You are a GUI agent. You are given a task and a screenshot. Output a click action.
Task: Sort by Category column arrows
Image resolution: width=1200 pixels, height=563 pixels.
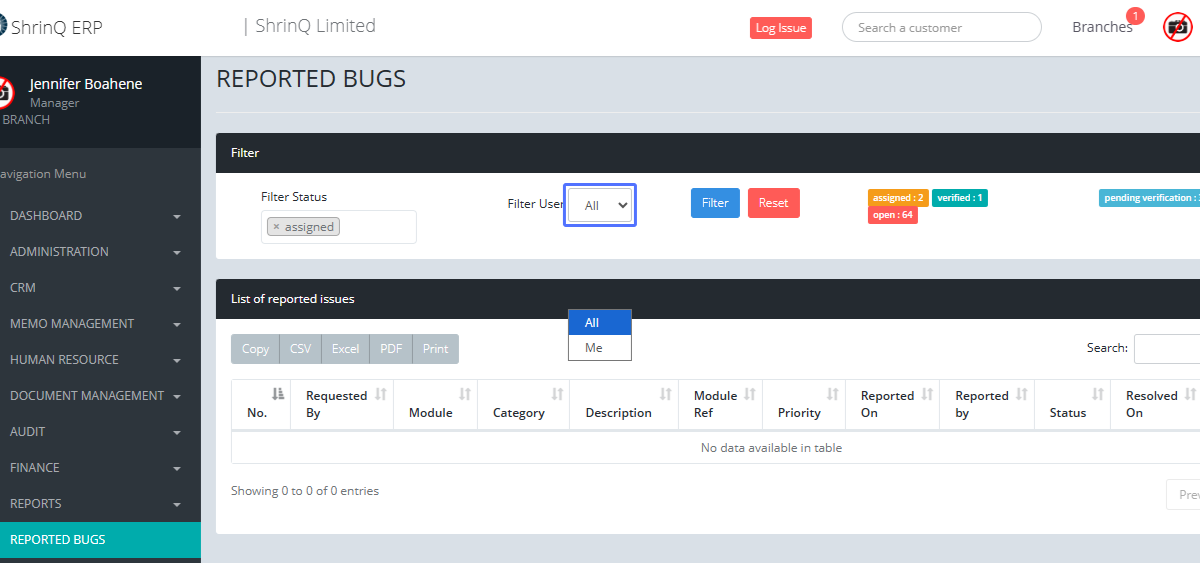pyautogui.click(x=557, y=395)
